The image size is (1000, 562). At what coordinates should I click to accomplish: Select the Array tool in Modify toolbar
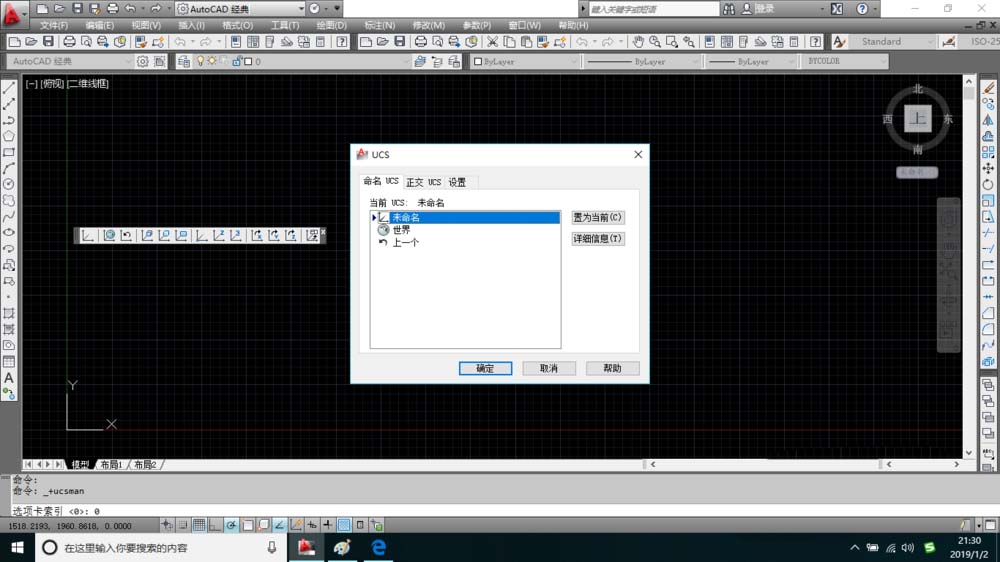[988, 152]
